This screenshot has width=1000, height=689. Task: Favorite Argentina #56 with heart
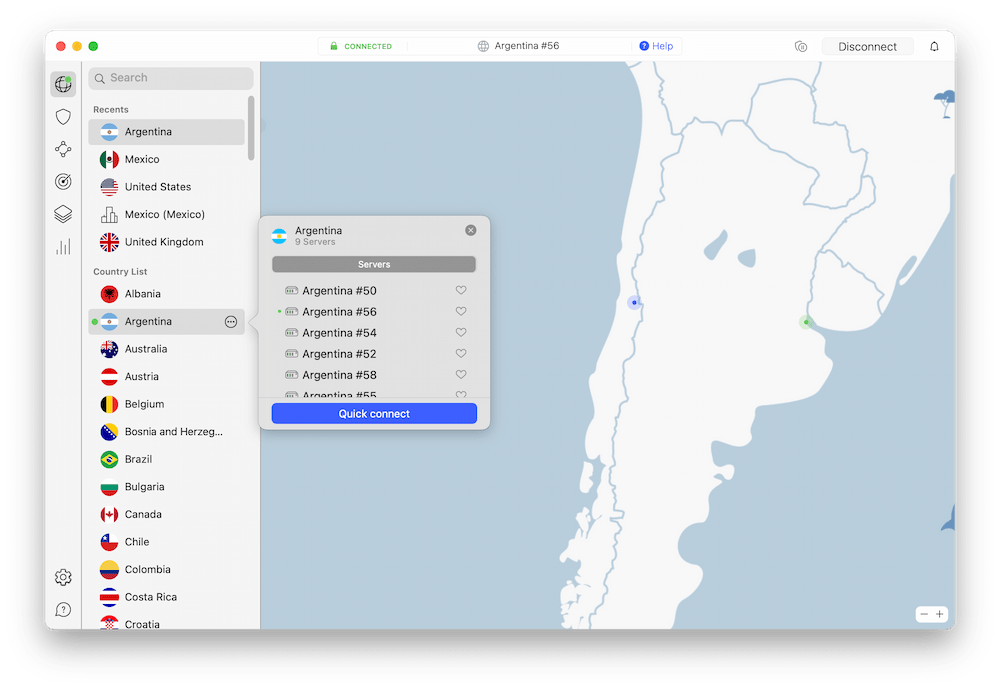click(x=461, y=311)
